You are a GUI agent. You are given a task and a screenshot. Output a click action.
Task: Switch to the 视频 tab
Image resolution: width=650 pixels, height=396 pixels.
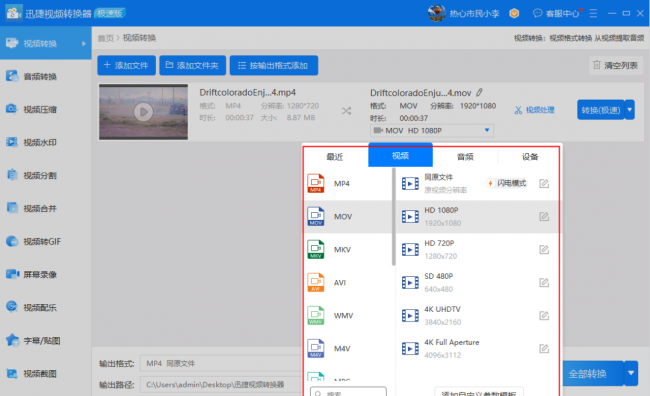tap(400, 155)
